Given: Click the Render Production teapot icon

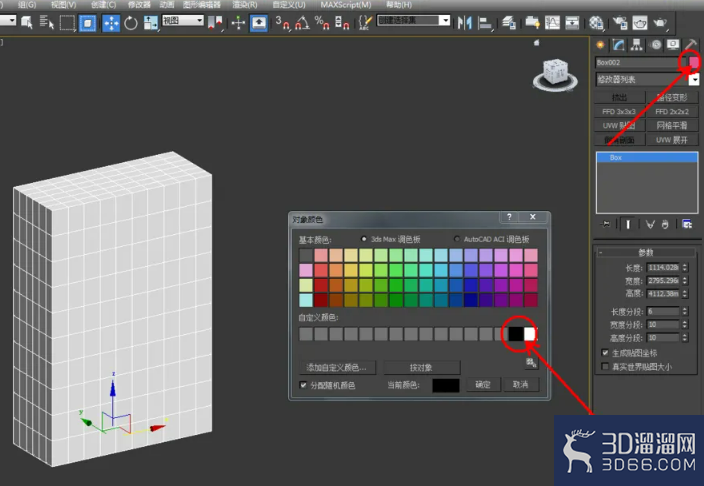Looking at the screenshot, I should point(660,22).
